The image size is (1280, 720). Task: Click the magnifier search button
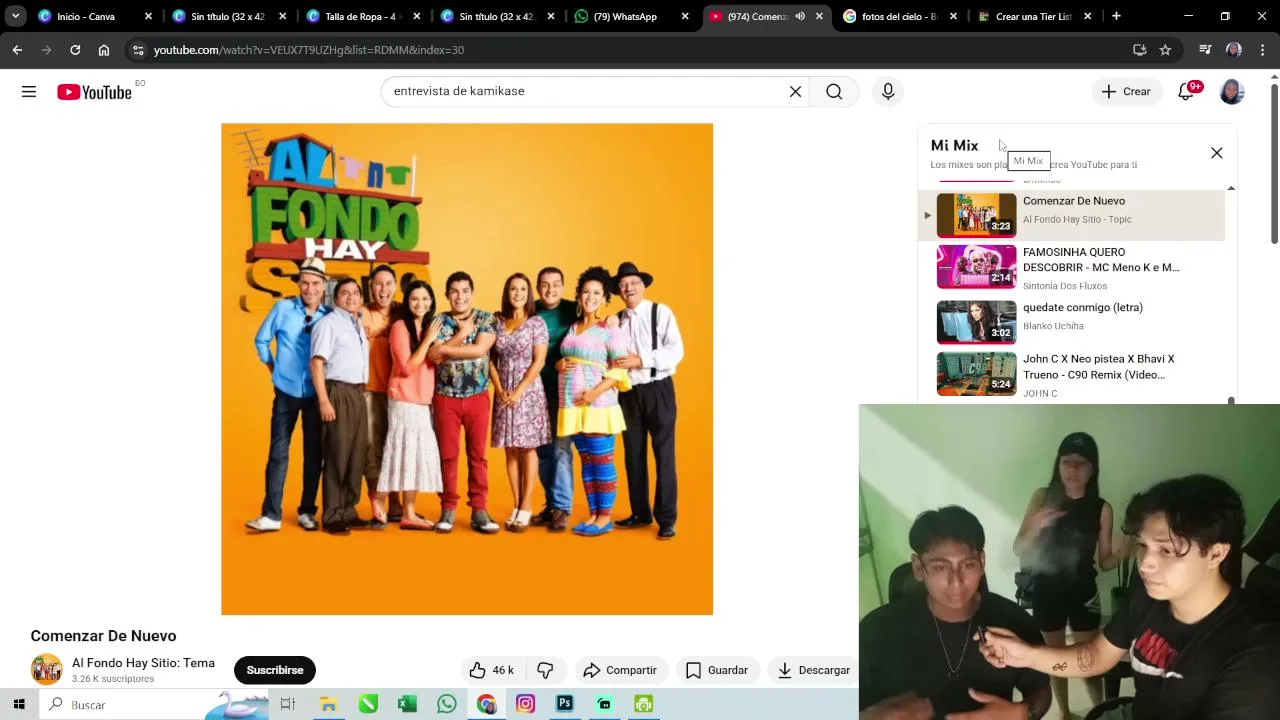[x=834, y=92]
